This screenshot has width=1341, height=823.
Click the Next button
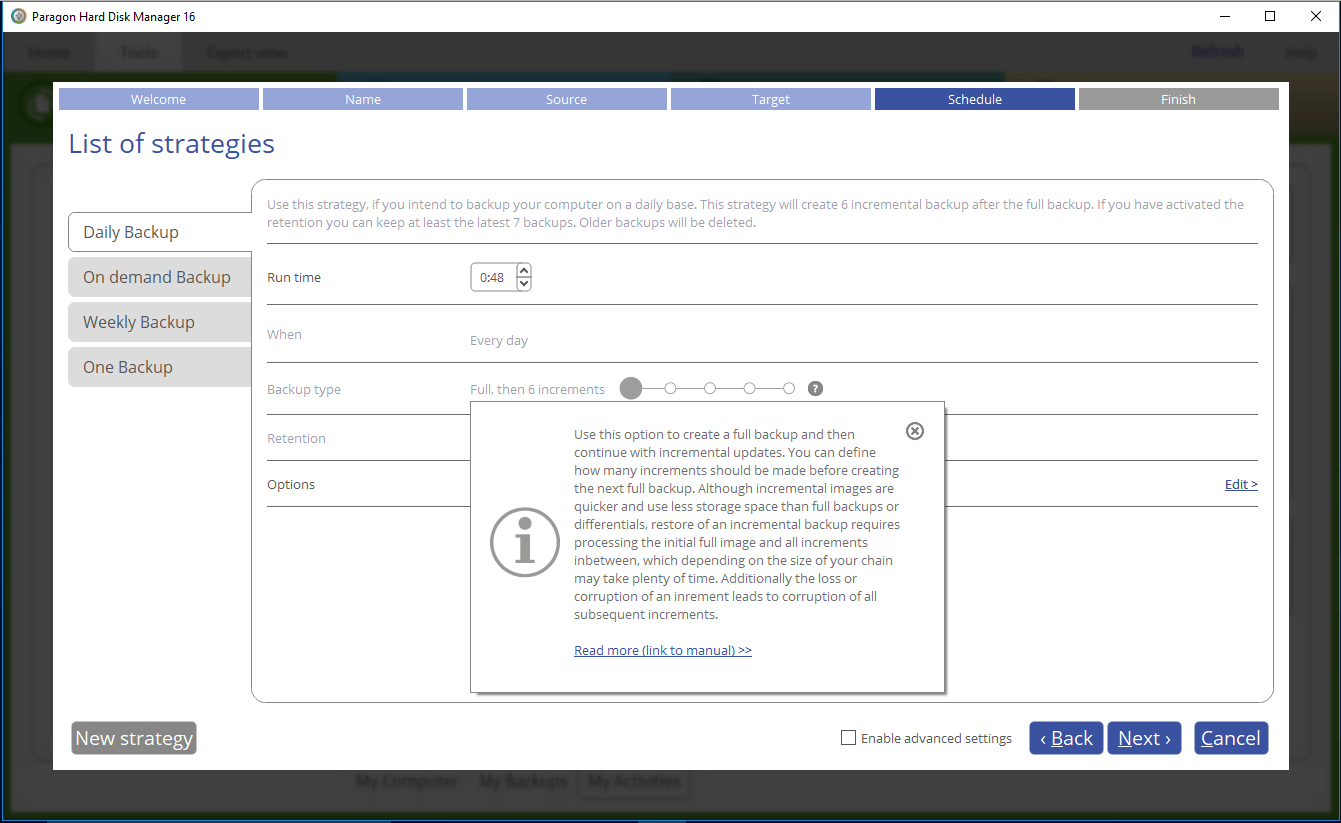coord(1143,737)
